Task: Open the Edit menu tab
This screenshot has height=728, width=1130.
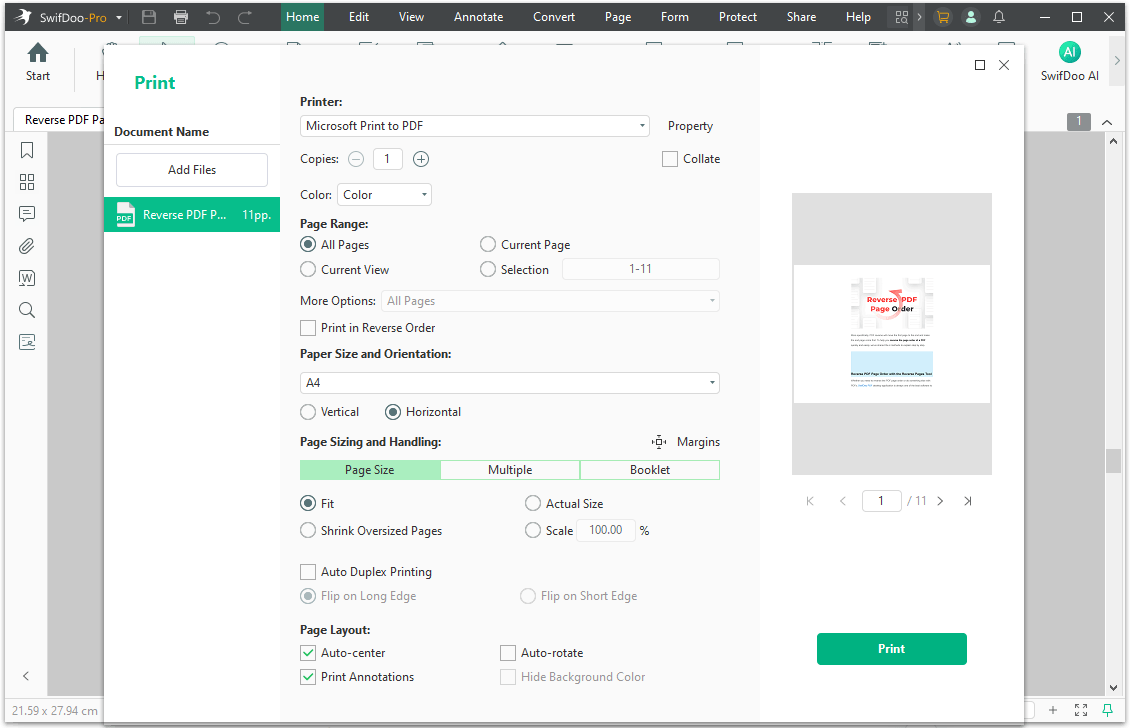Action: [x=359, y=17]
